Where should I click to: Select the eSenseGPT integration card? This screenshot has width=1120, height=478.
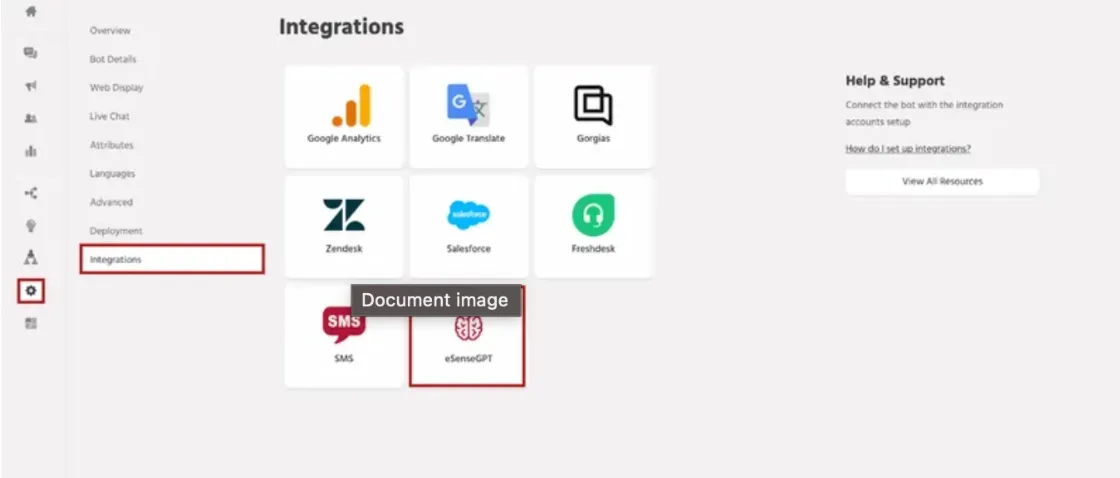tap(467, 337)
